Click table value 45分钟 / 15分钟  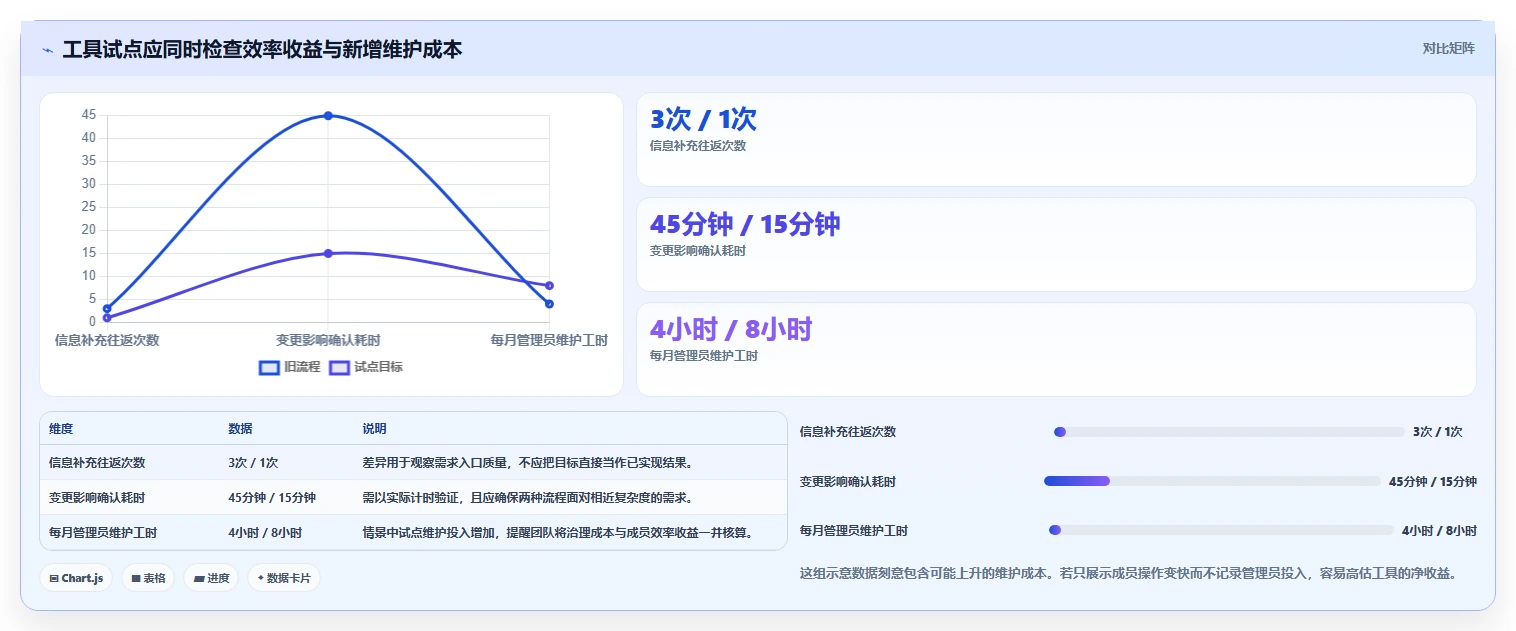point(272,498)
